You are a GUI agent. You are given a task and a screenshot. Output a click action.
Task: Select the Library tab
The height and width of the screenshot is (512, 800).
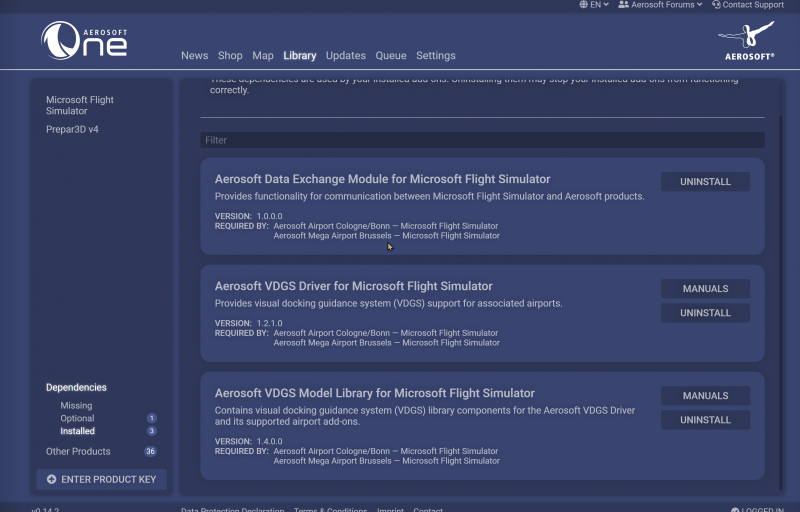299,56
